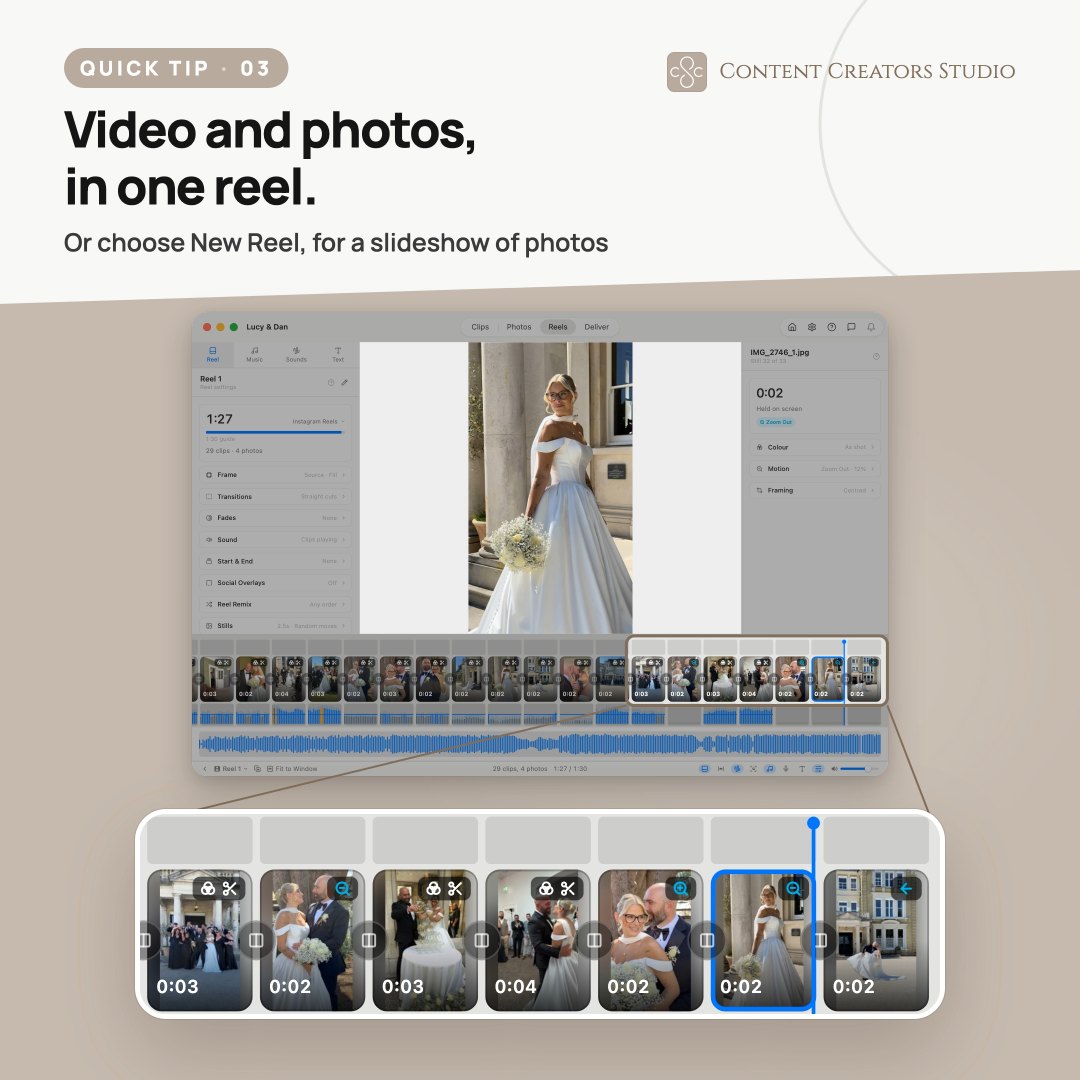
Task: Open the notifications bell icon
Action: tap(871, 327)
